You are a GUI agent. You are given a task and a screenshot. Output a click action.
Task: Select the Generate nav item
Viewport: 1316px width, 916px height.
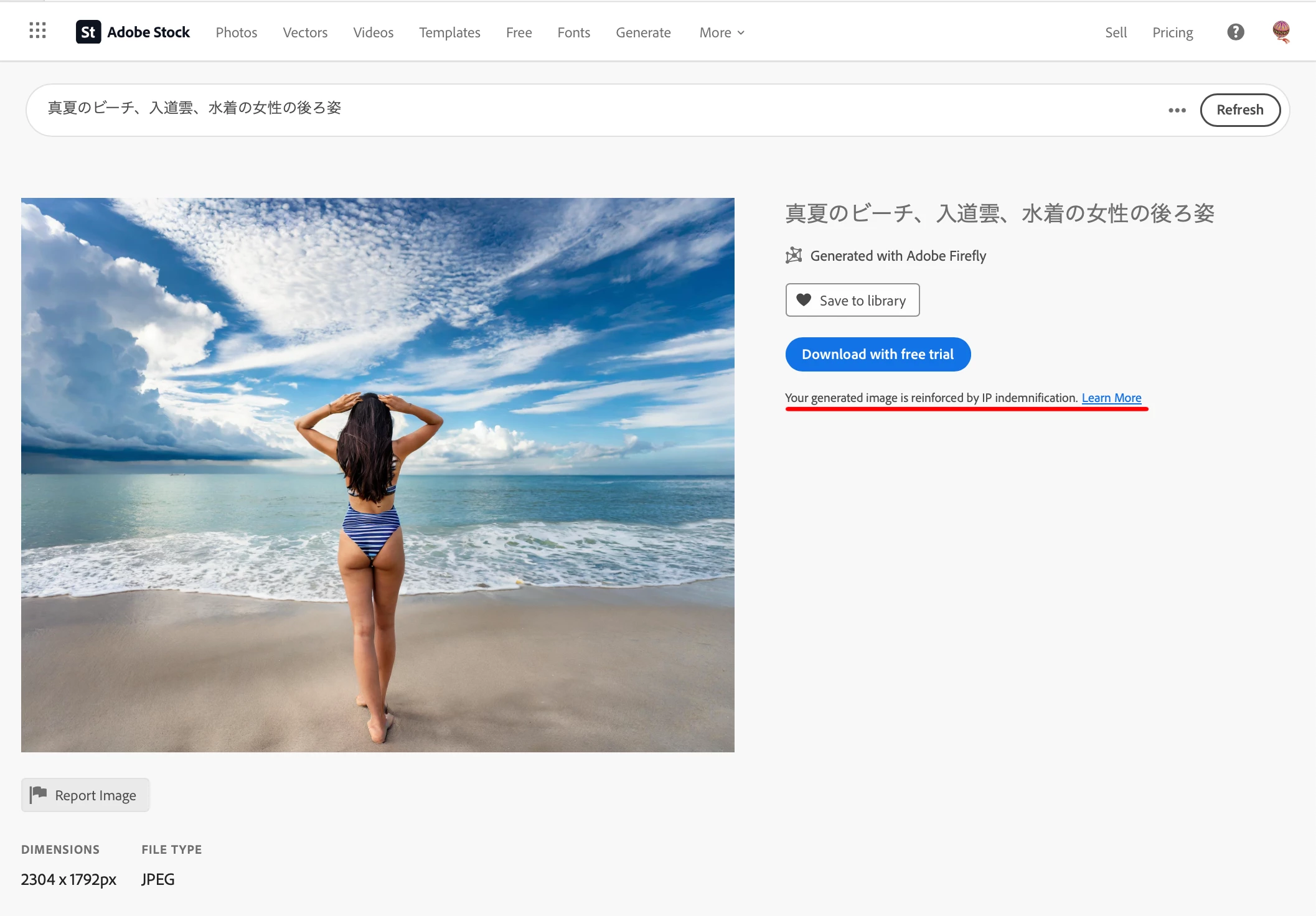click(643, 32)
